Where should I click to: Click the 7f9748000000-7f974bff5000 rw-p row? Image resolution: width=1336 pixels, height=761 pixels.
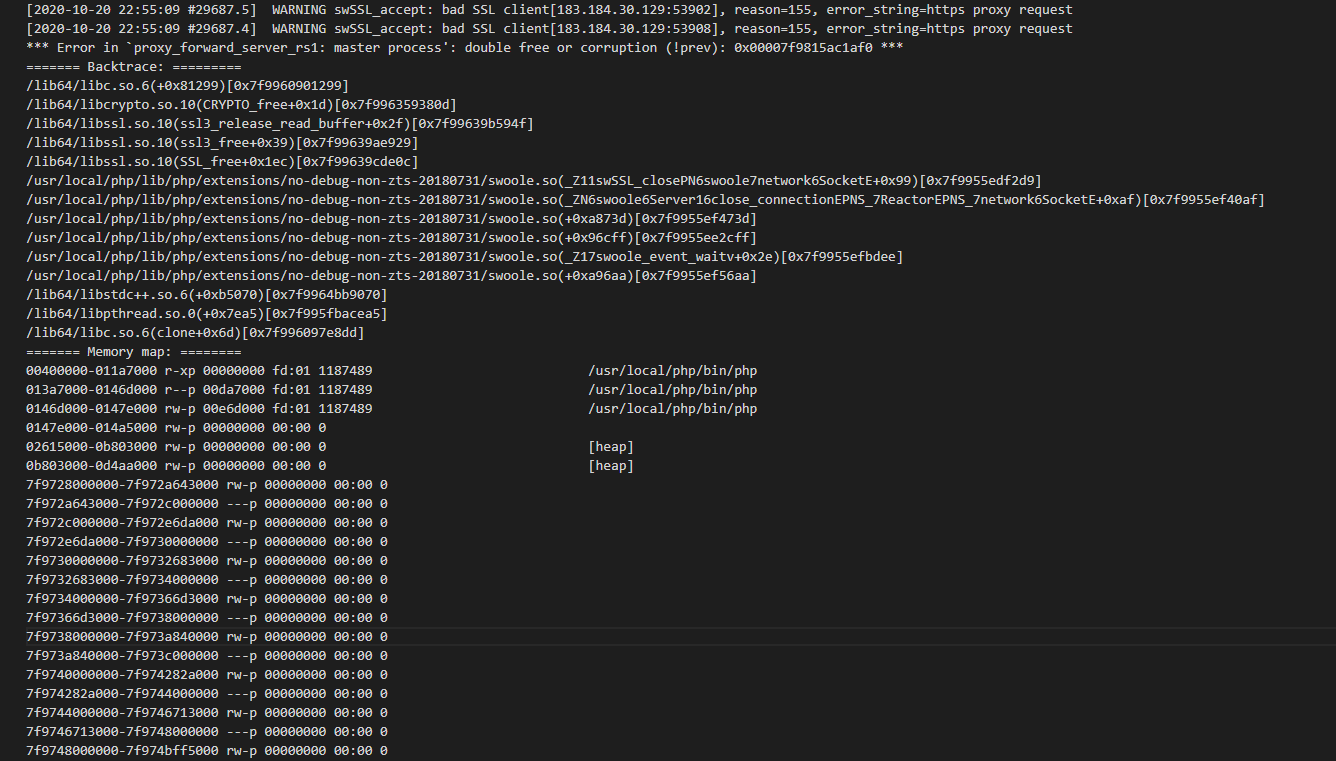click(x=207, y=751)
